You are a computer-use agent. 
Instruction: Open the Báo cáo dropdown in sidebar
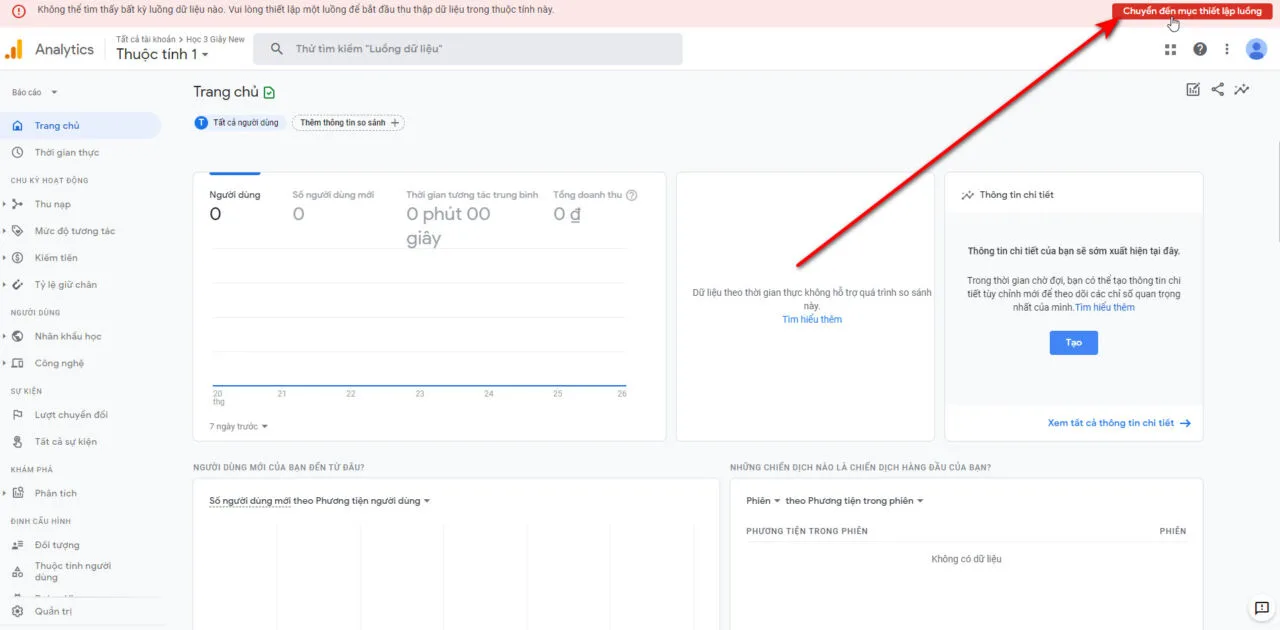click(x=34, y=92)
